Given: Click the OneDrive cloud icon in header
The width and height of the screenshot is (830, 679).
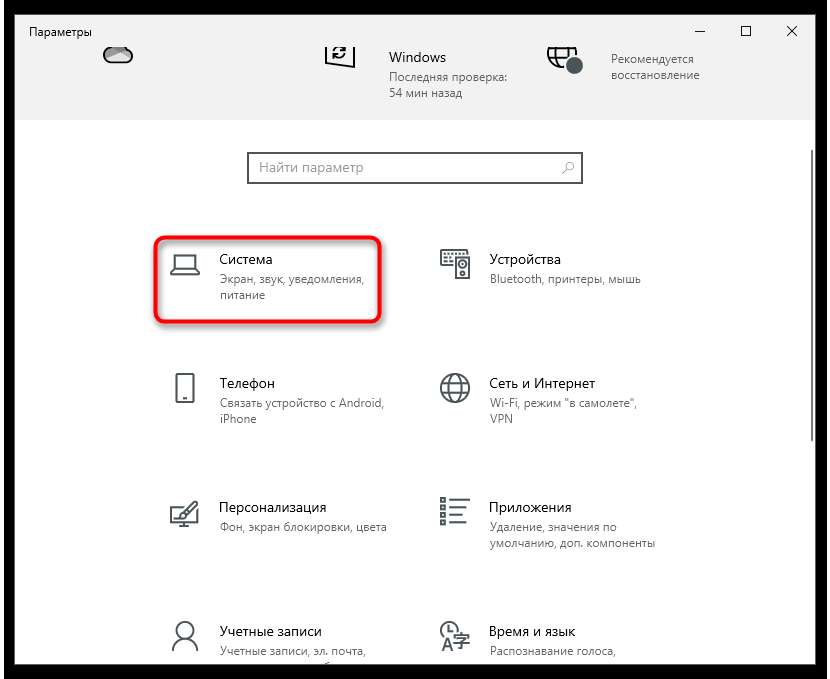Looking at the screenshot, I should (x=118, y=55).
